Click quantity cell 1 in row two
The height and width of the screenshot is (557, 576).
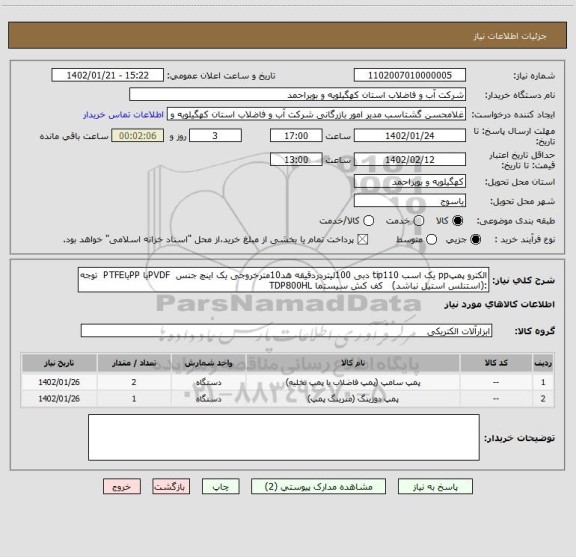(x=134, y=399)
